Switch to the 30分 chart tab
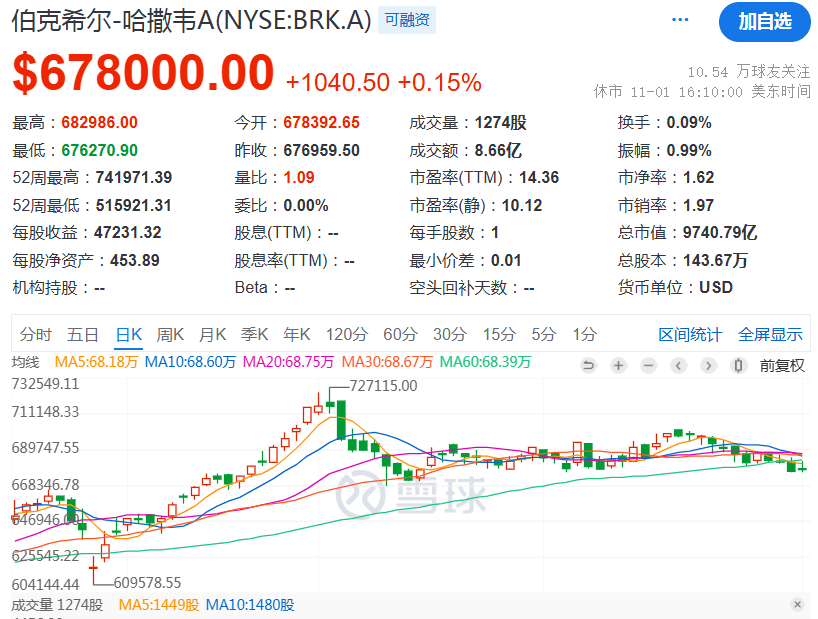This screenshot has height=619, width=818. (450, 334)
